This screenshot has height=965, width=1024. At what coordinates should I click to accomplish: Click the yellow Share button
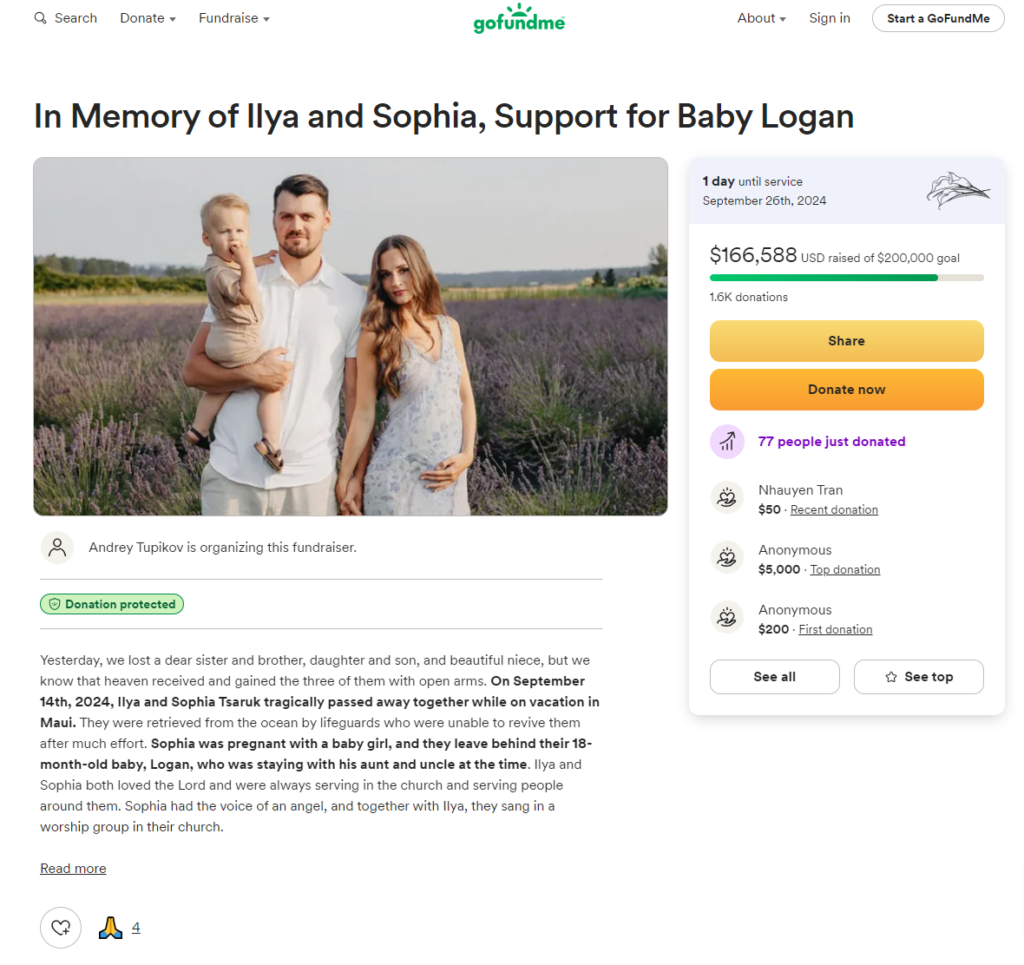[846, 341]
